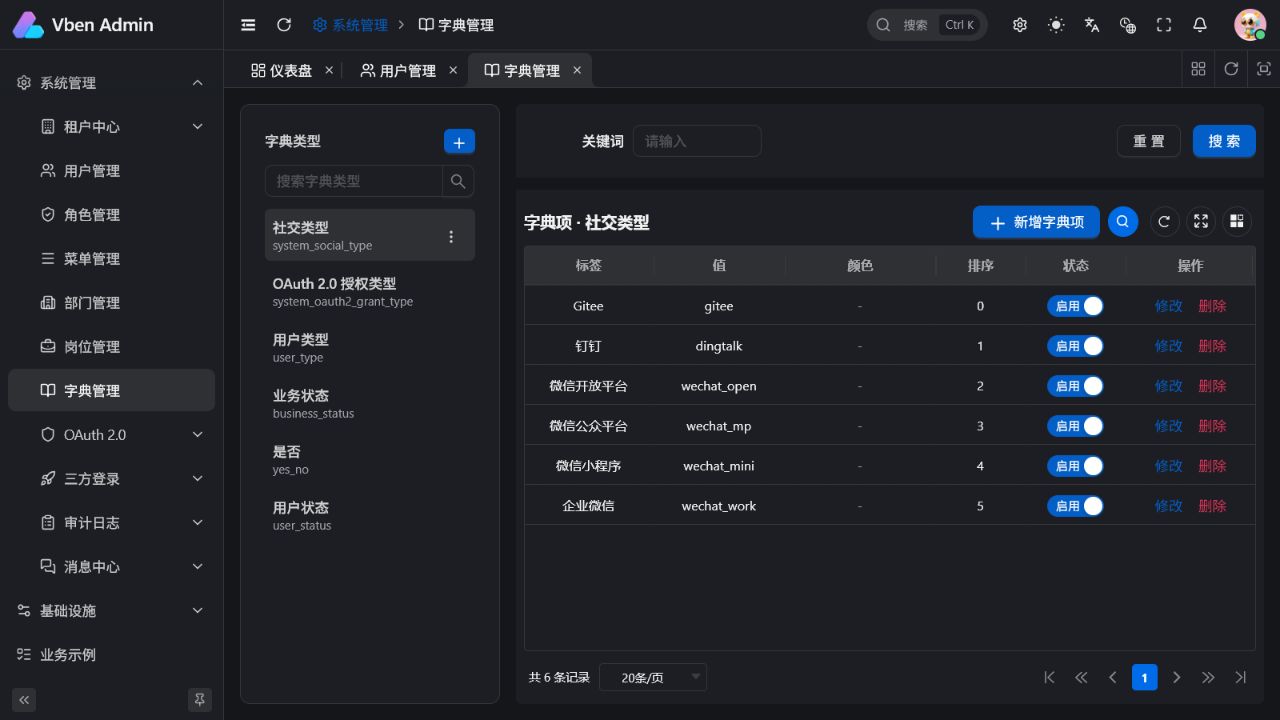The height and width of the screenshot is (720, 1280).
Task: Open more options for 社交类型
Action: pyautogui.click(x=451, y=236)
